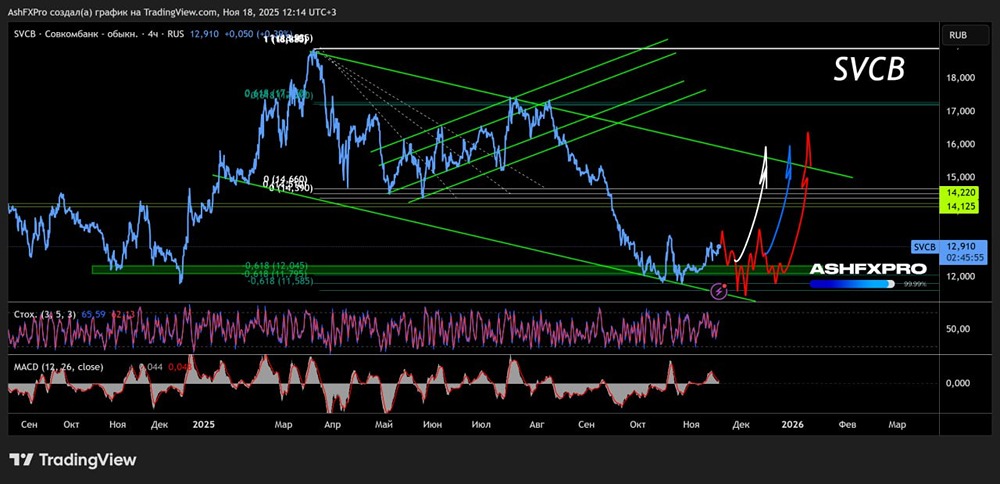This screenshot has height=484, width=1000.
Task: Click the 18,000 price axis label
Action: pos(962,78)
